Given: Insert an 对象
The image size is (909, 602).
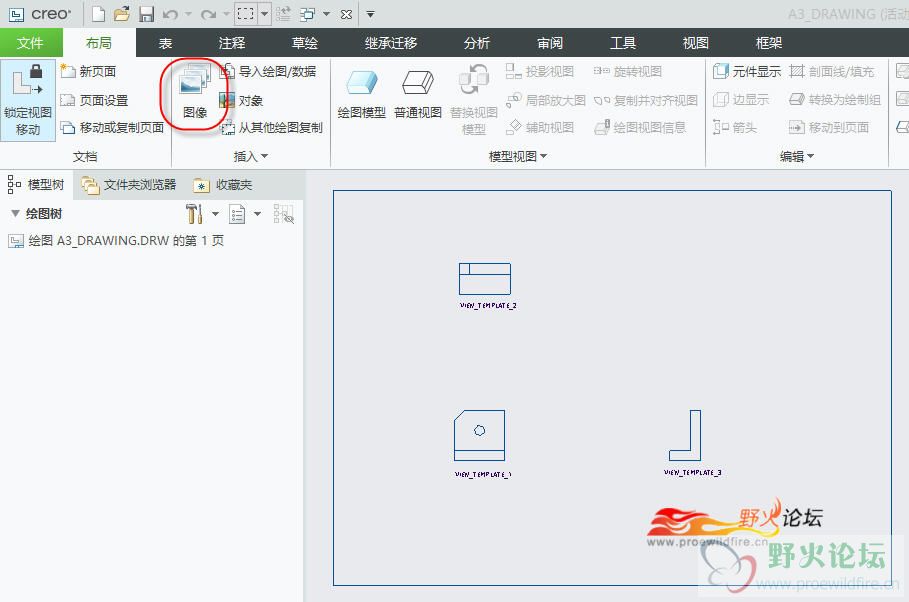Looking at the screenshot, I should pyautogui.click(x=242, y=100).
